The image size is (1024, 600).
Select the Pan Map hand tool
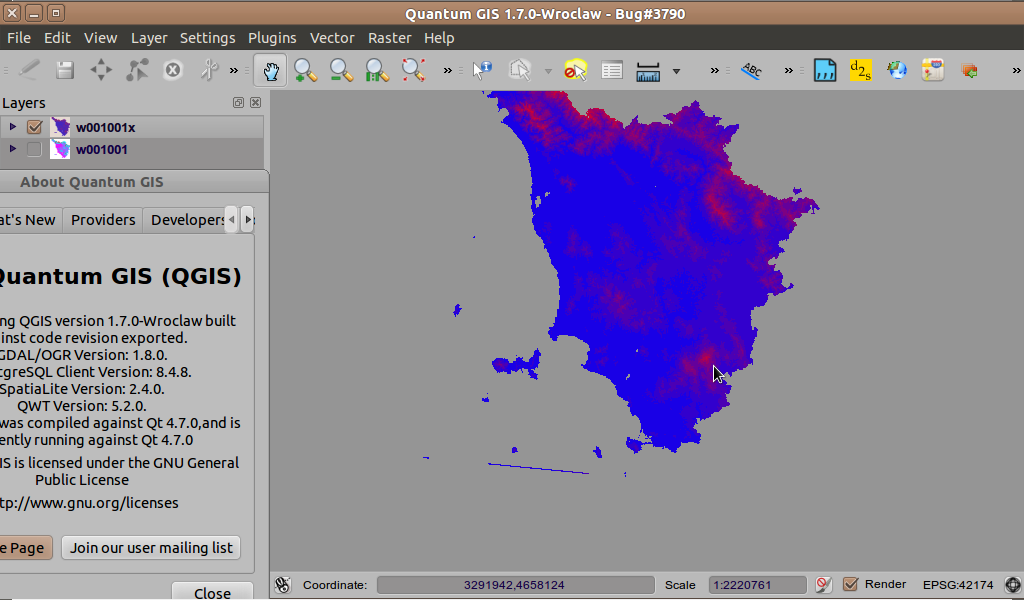coord(271,70)
